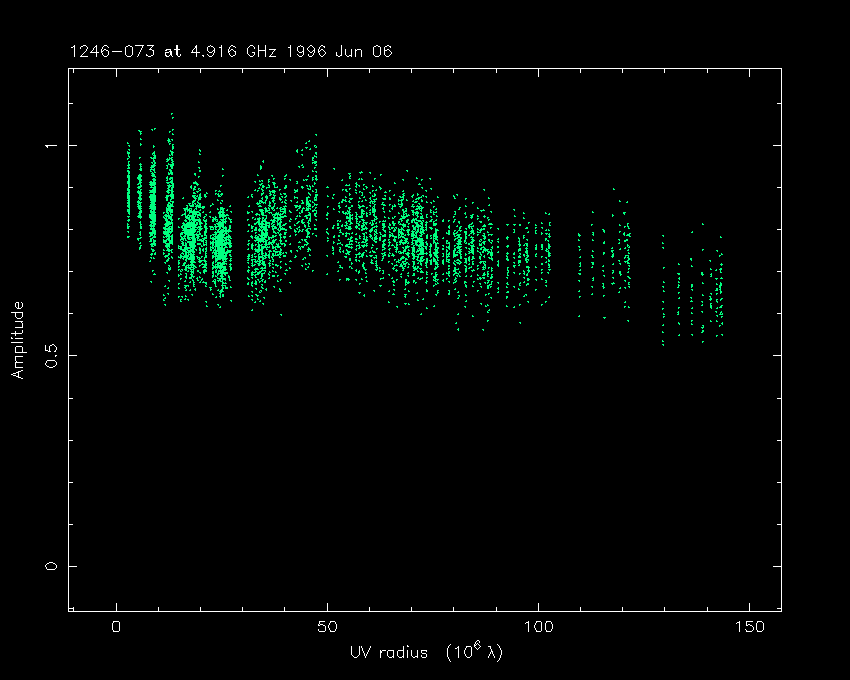Click the 'Amplitude' y-axis label
This screenshot has width=850, height=680.
17,342
